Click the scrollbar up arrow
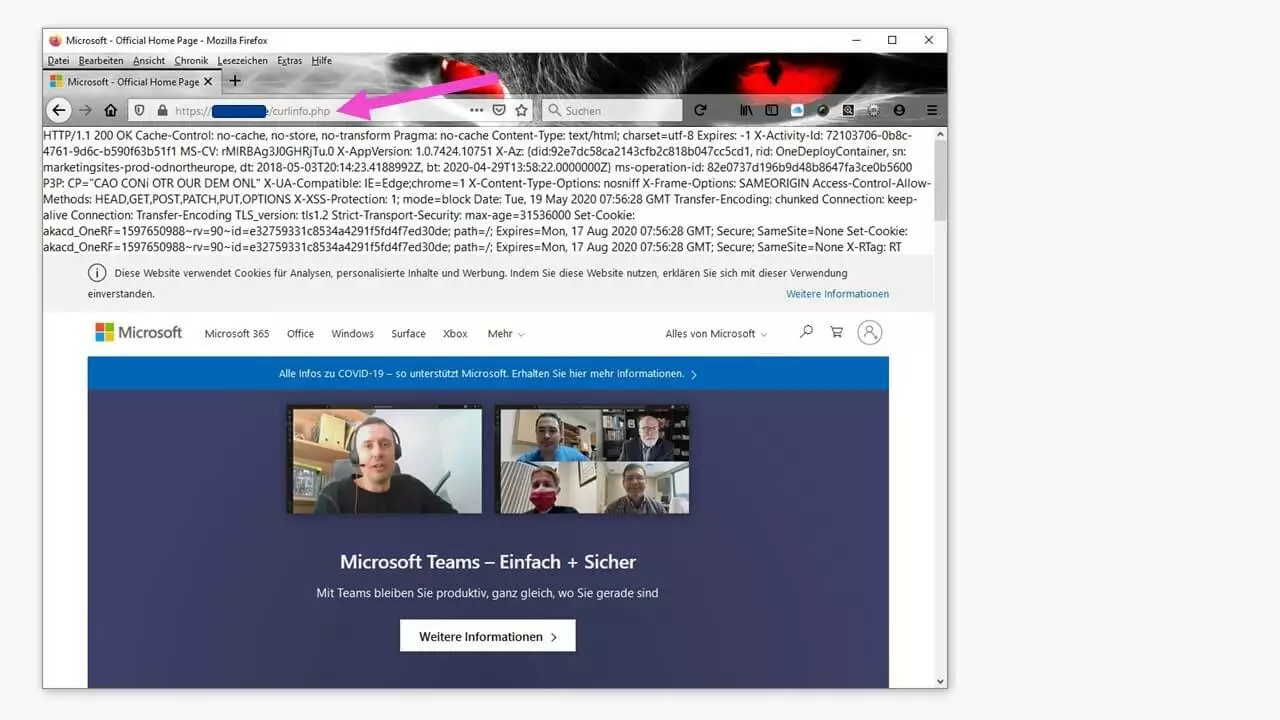 point(940,134)
